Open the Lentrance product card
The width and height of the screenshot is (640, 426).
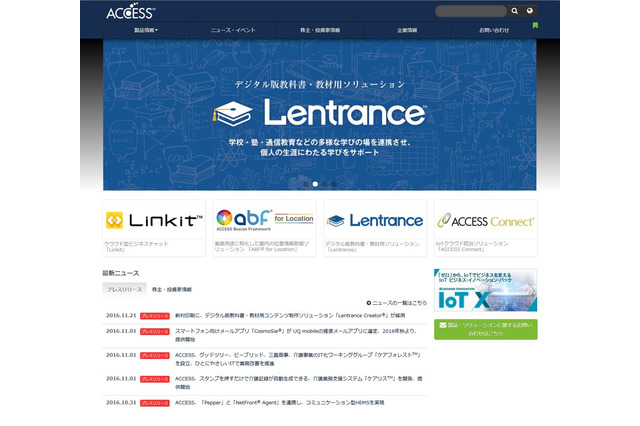click(x=375, y=228)
